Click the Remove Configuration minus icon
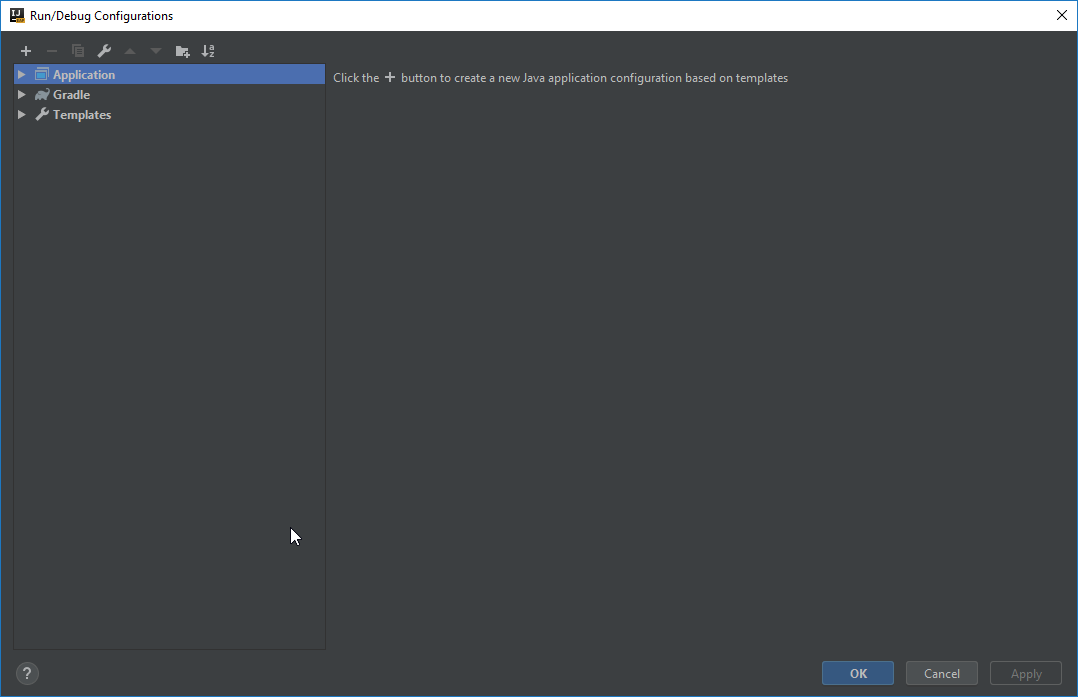The width and height of the screenshot is (1078, 697). point(52,51)
